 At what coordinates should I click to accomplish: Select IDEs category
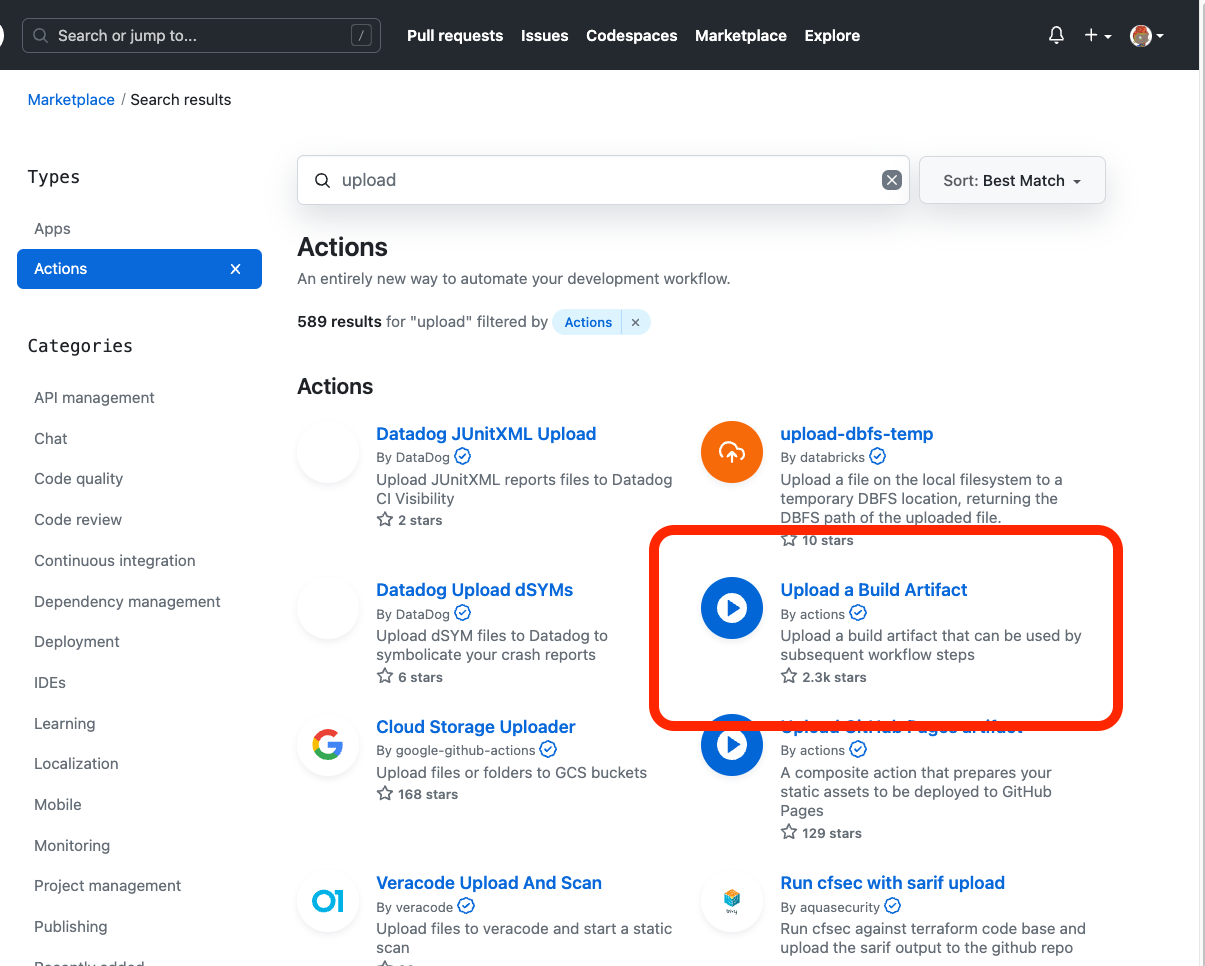click(50, 683)
